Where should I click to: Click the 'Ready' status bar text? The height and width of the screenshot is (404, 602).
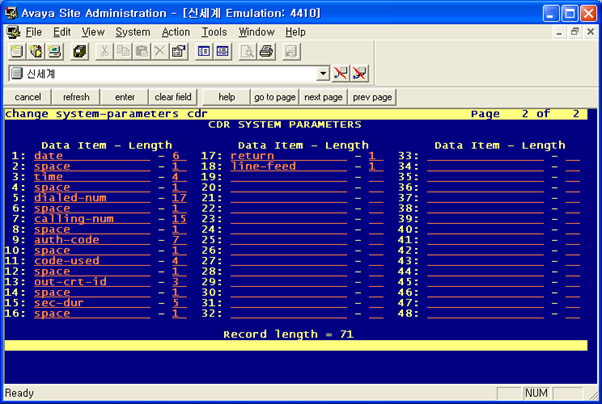click(x=19, y=393)
